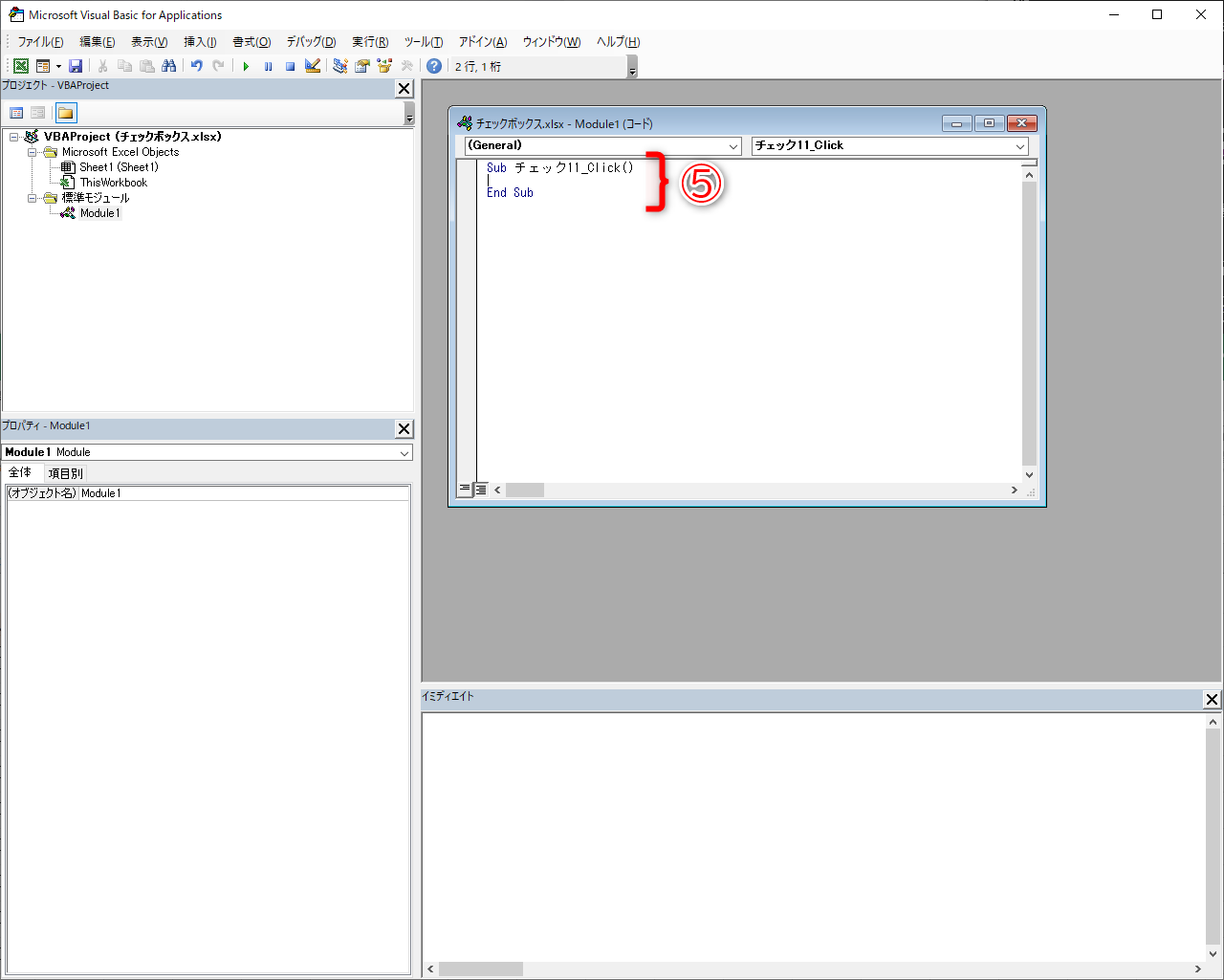Click the code window vertical scrollbar track
1224x980 pixels.
click(1029, 323)
